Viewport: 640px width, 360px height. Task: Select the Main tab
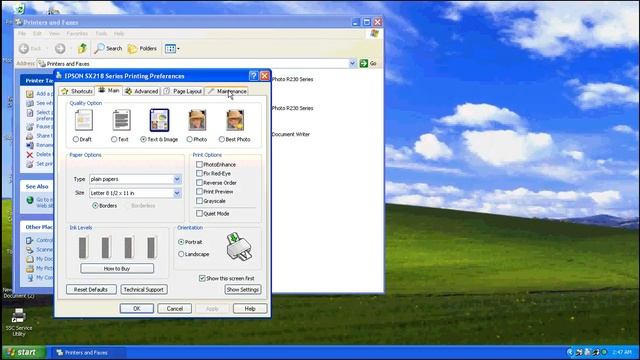click(x=109, y=90)
